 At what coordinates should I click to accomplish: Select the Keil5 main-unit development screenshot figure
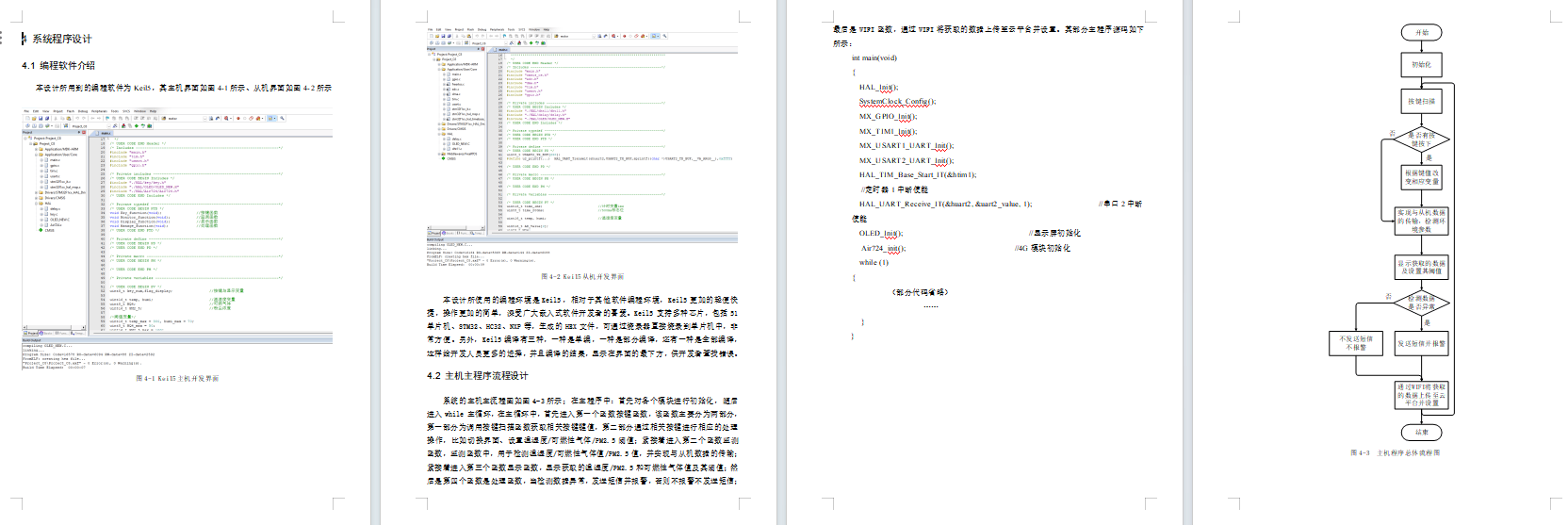point(177,238)
